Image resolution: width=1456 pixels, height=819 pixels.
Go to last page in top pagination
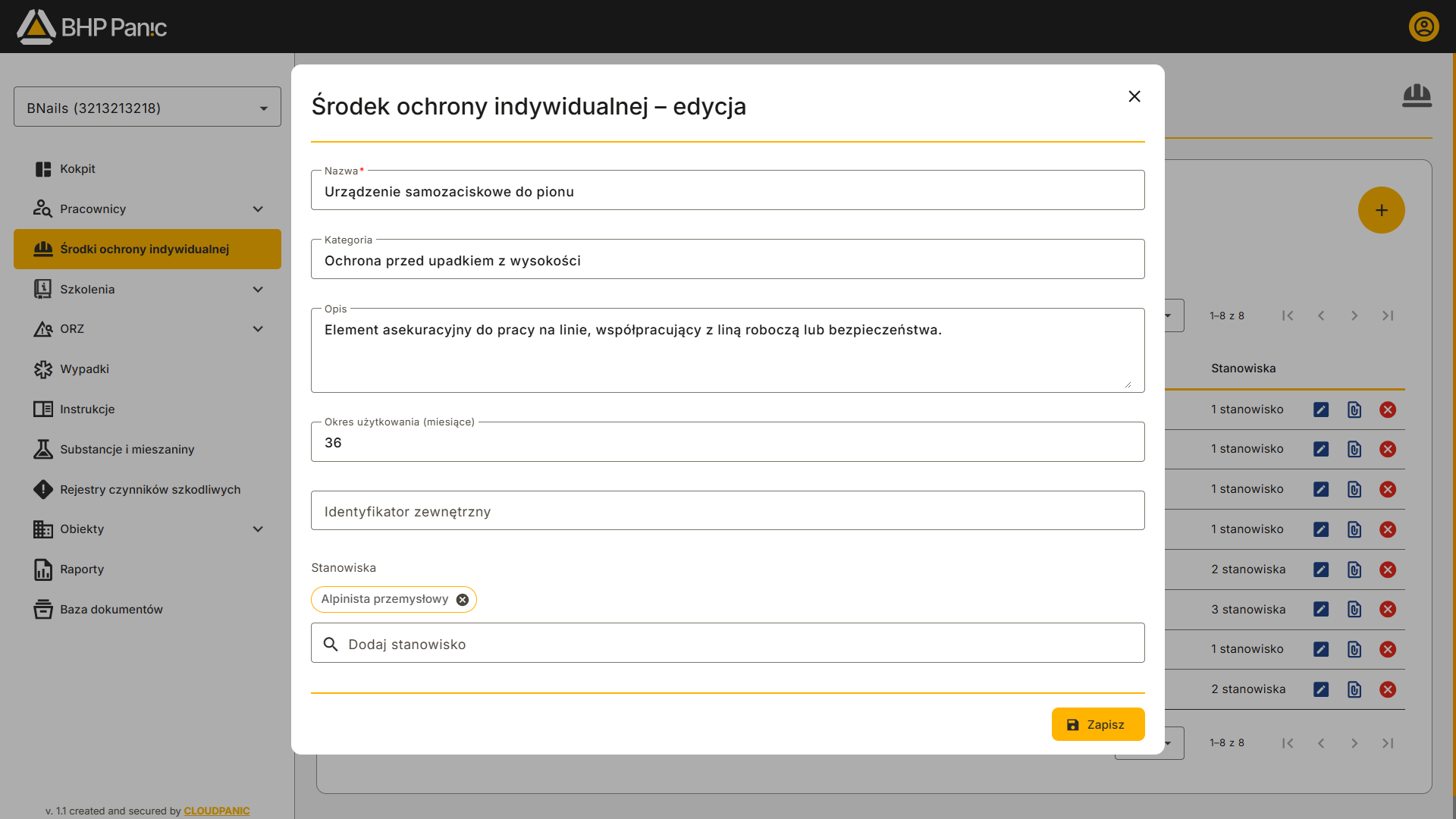click(x=1388, y=315)
